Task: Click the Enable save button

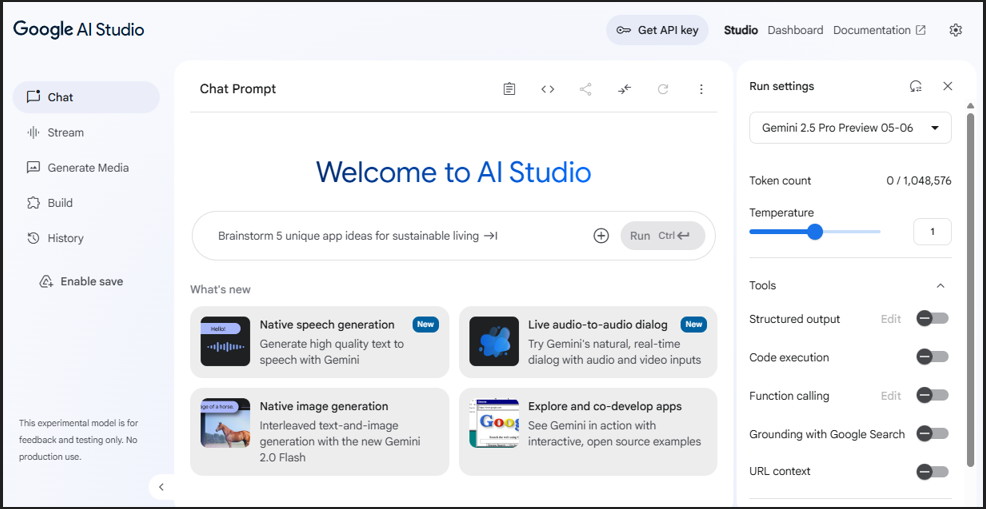Action: coord(80,281)
